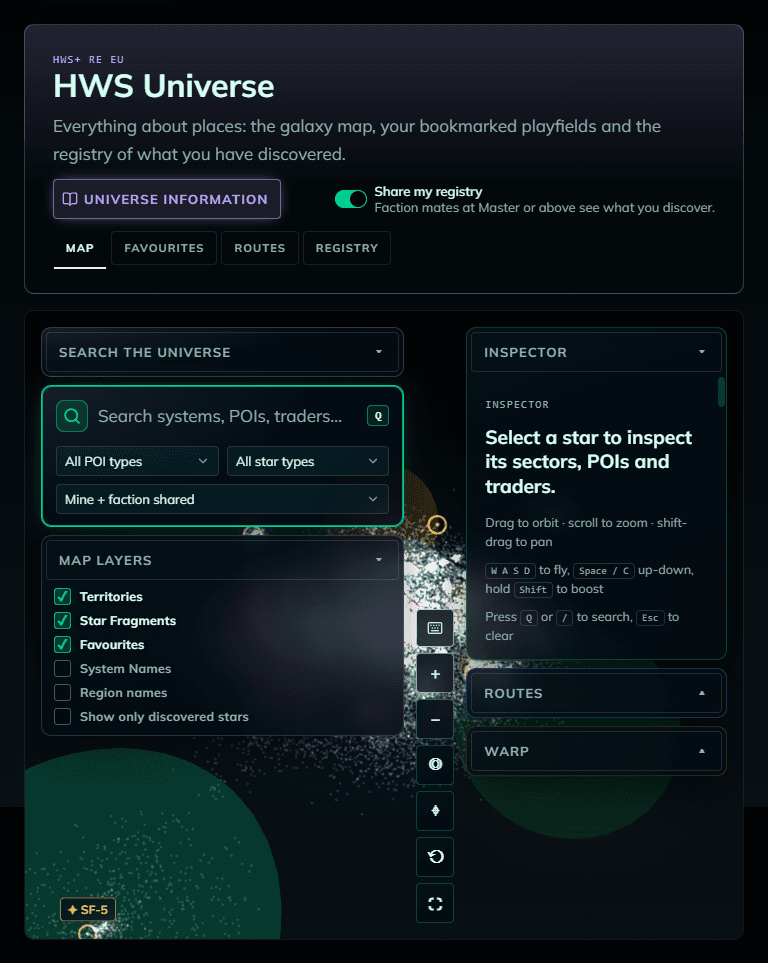This screenshot has width=768, height=963.
Task: Open the Routes tab
Action: (x=260, y=248)
